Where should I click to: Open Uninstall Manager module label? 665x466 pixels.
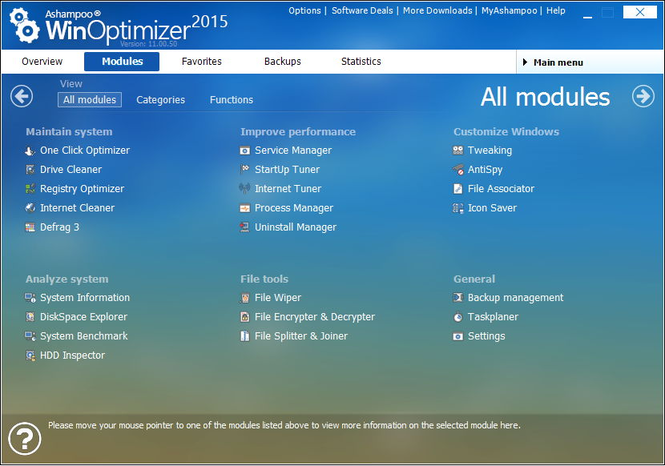(295, 227)
